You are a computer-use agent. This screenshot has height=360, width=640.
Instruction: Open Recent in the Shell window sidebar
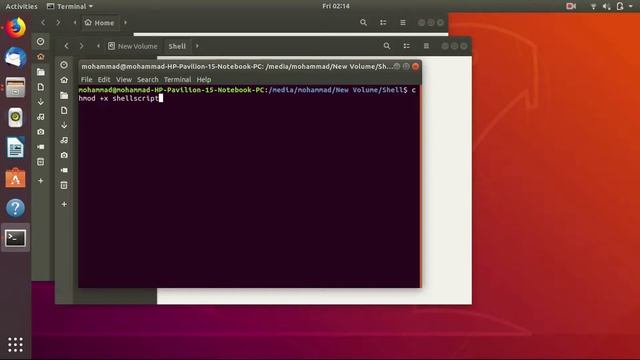pos(64,65)
